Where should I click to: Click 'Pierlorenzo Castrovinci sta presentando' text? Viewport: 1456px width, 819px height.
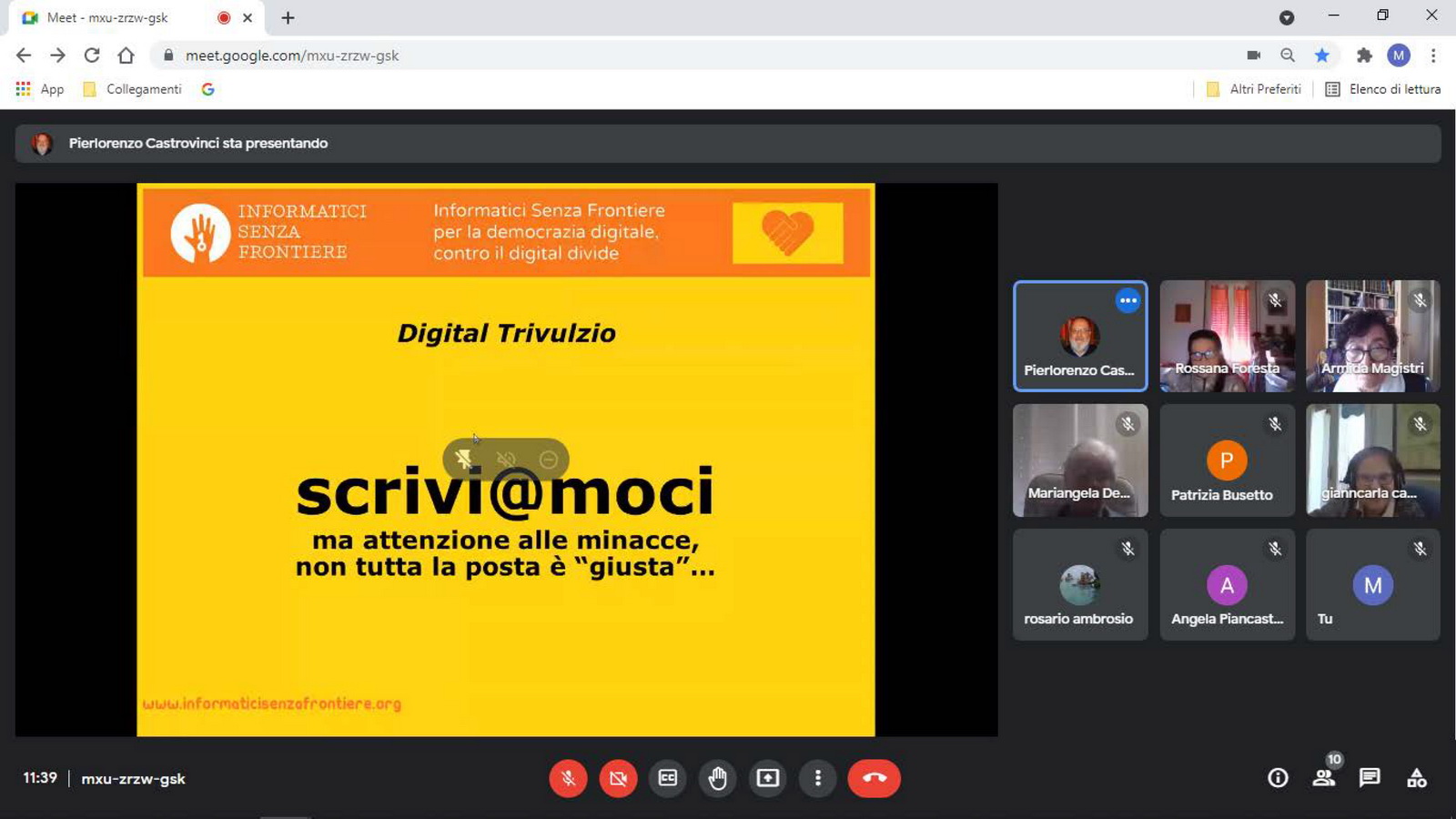pyautogui.click(x=198, y=143)
